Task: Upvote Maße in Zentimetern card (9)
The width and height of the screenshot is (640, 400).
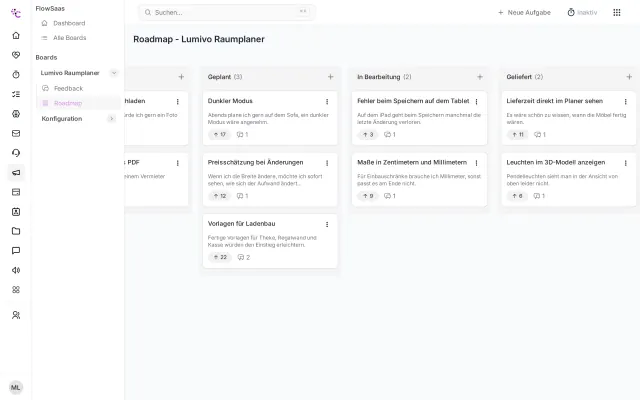Action: [x=368, y=196]
